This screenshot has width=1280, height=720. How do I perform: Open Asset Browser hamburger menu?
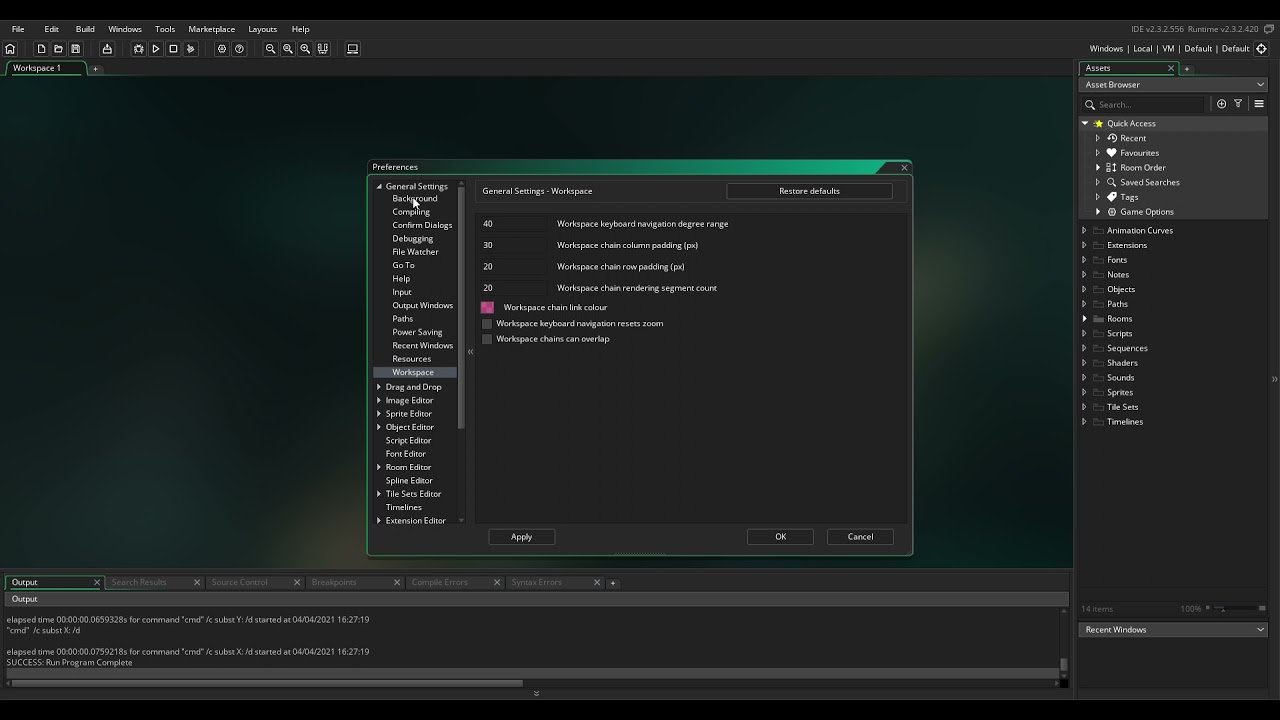[x=1259, y=104]
